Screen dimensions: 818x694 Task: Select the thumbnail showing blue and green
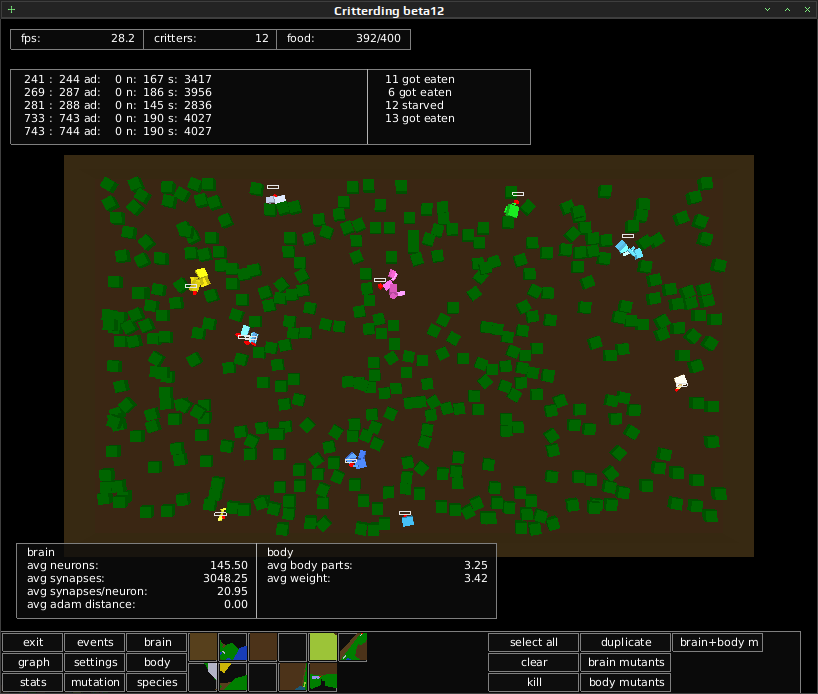click(x=233, y=647)
